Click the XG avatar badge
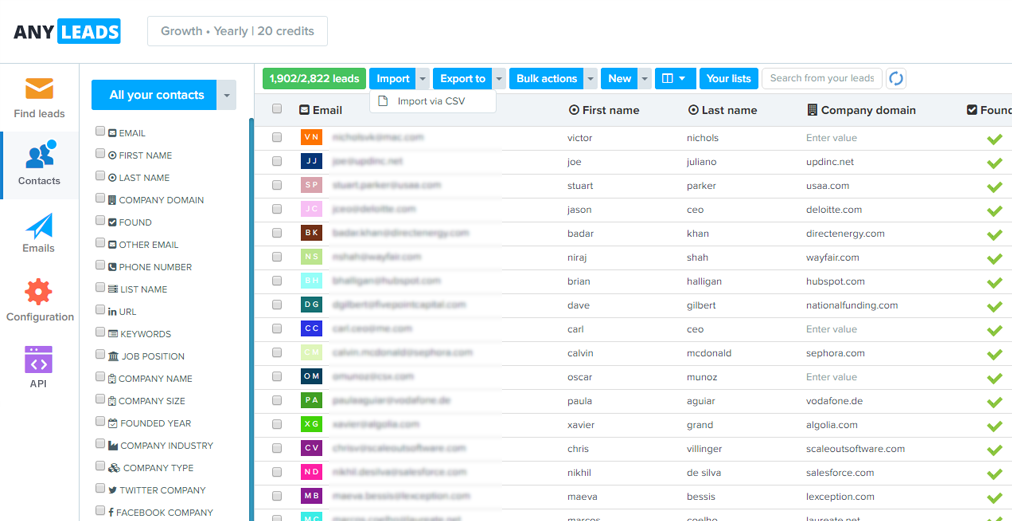Screen dimensions: 1012x521 (311, 424)
